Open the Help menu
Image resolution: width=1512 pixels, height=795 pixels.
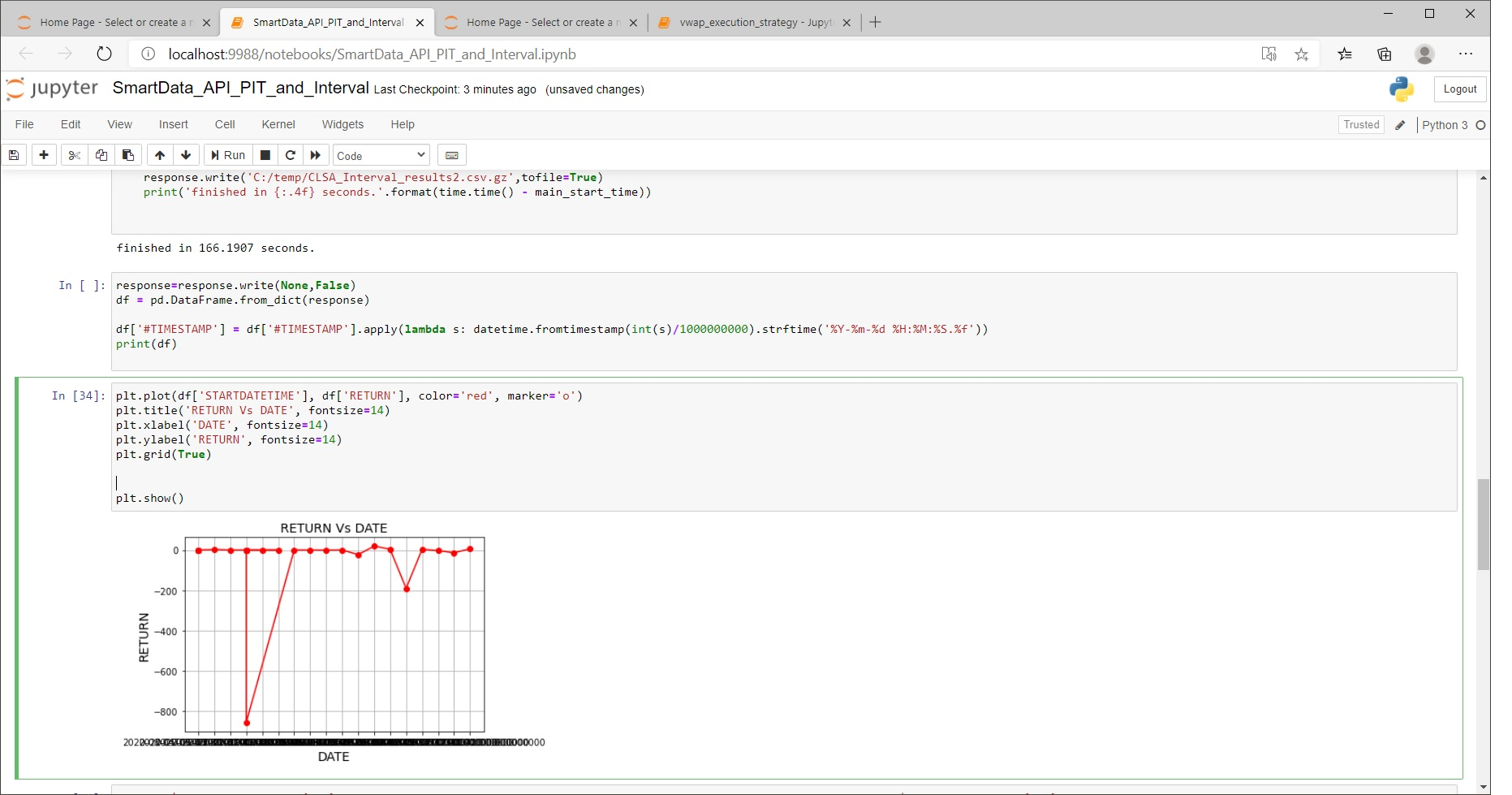point(403,124)
